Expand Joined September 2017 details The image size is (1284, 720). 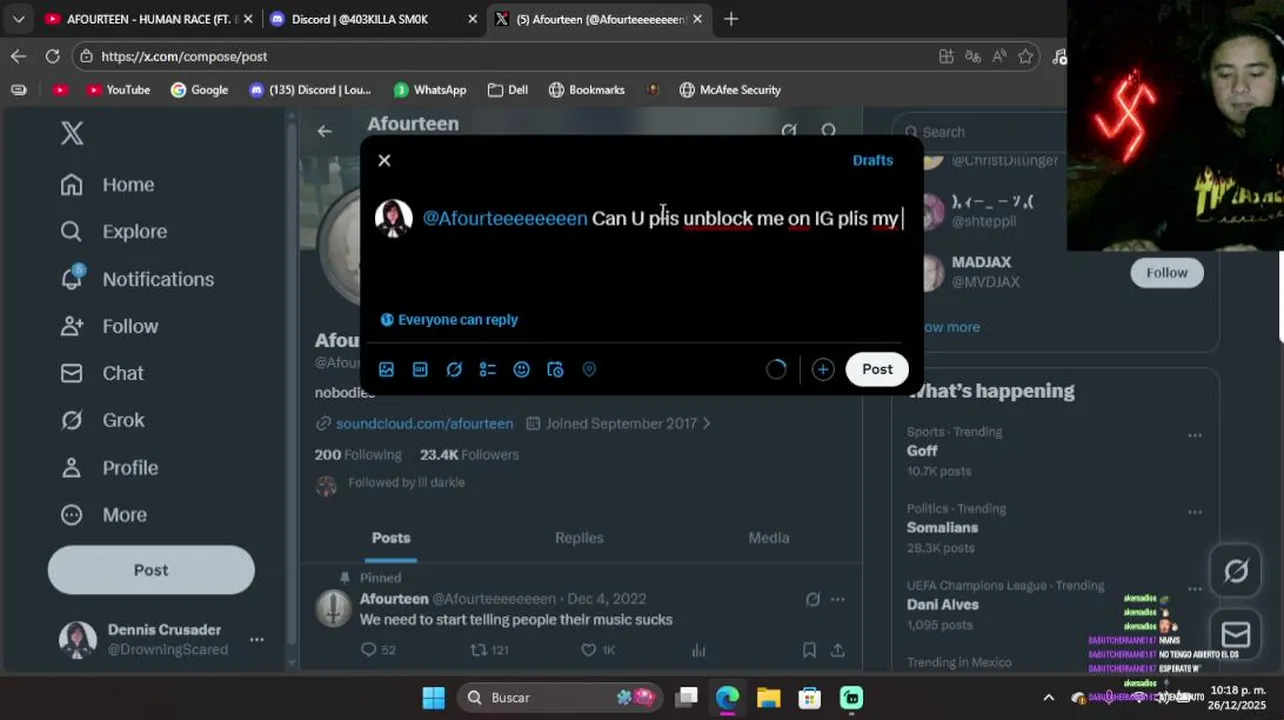618,423
